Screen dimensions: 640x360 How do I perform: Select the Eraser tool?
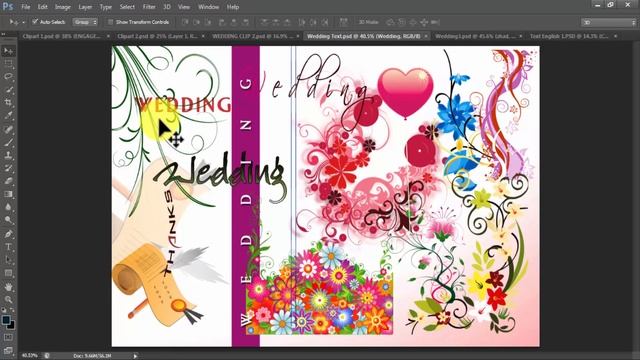(x=8, y=181)
